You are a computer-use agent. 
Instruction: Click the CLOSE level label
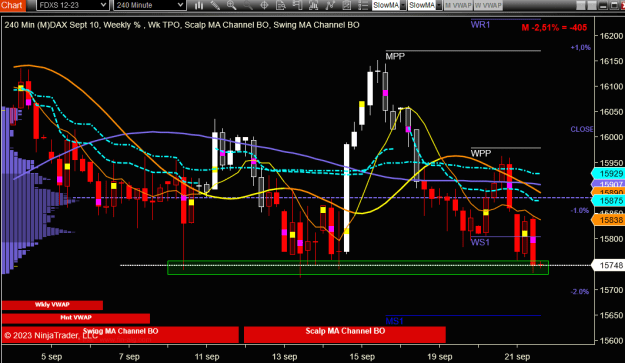(582, 129)
